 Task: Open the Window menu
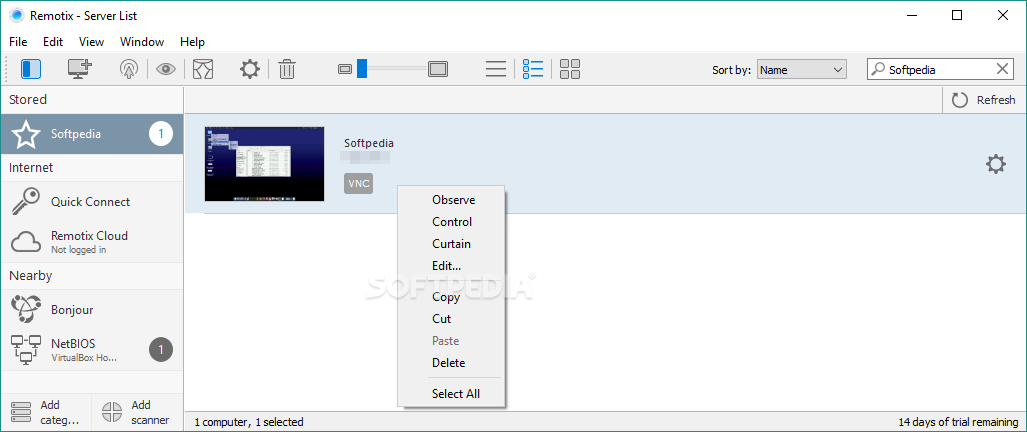142,42
